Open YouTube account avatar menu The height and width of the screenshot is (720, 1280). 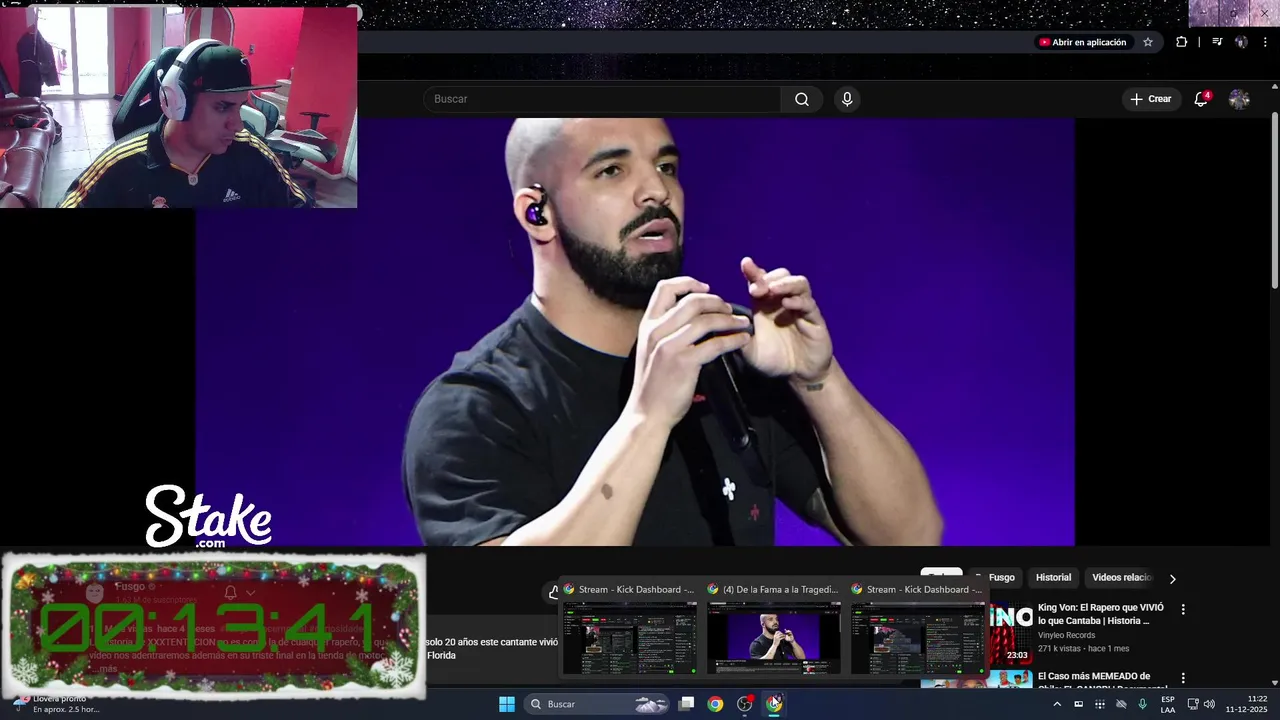[1239, 99]
